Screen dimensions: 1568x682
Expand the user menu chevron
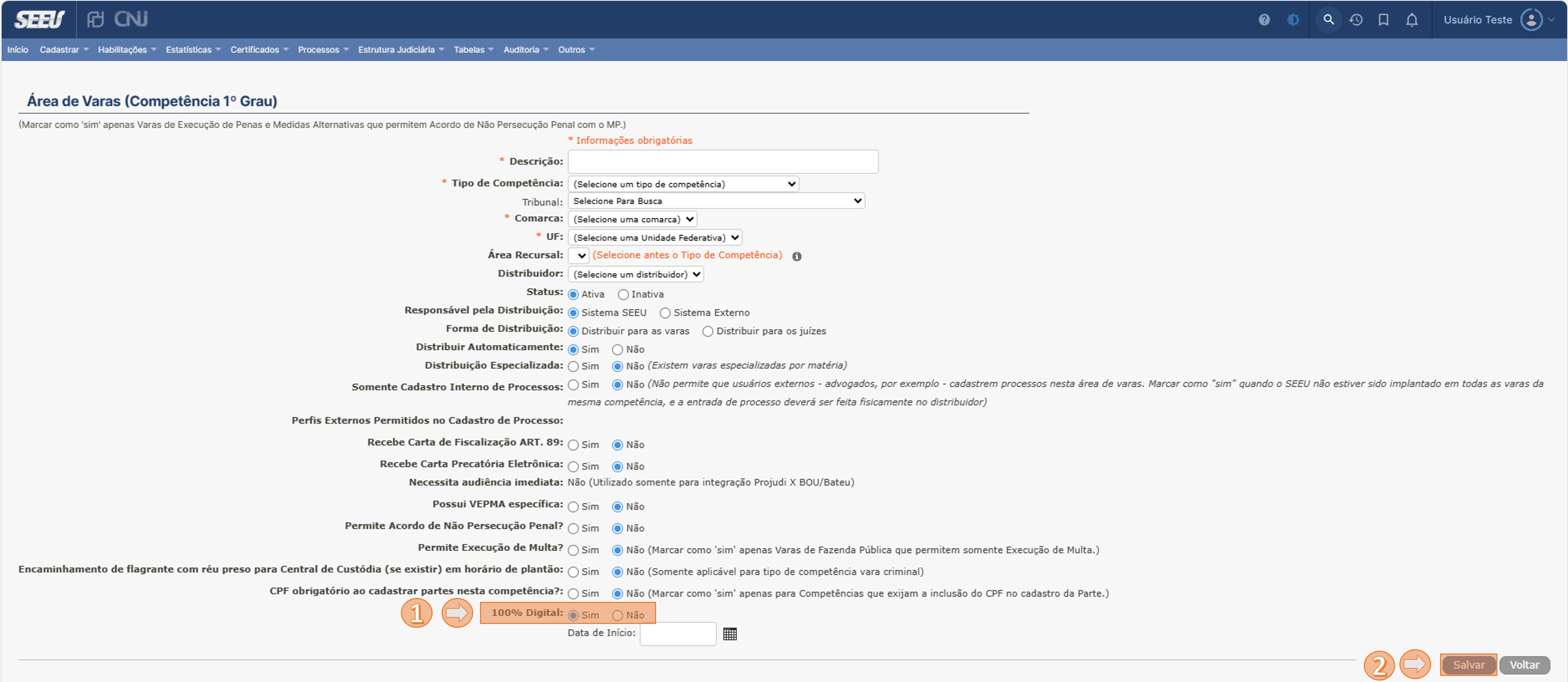(1552, 20)
